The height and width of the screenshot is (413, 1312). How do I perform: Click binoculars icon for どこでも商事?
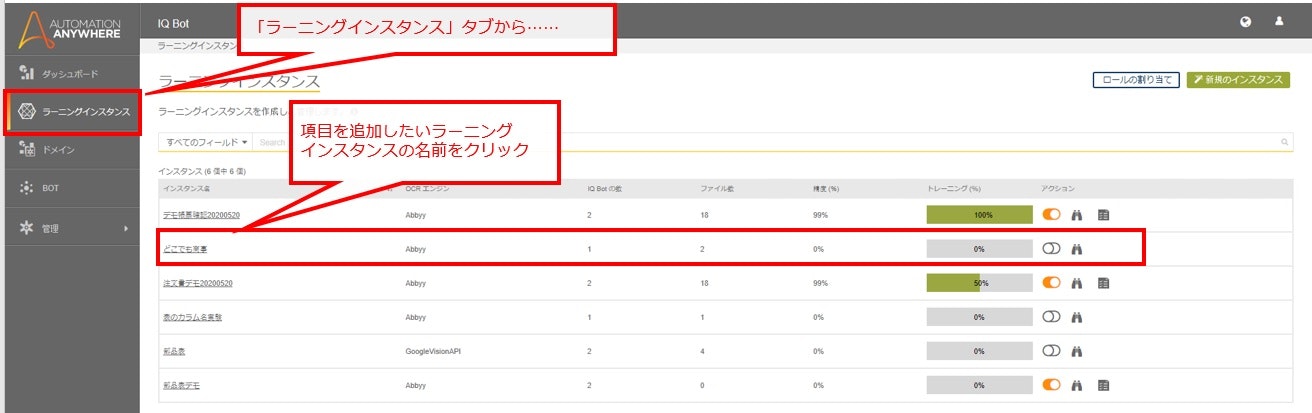[1078, 249]
